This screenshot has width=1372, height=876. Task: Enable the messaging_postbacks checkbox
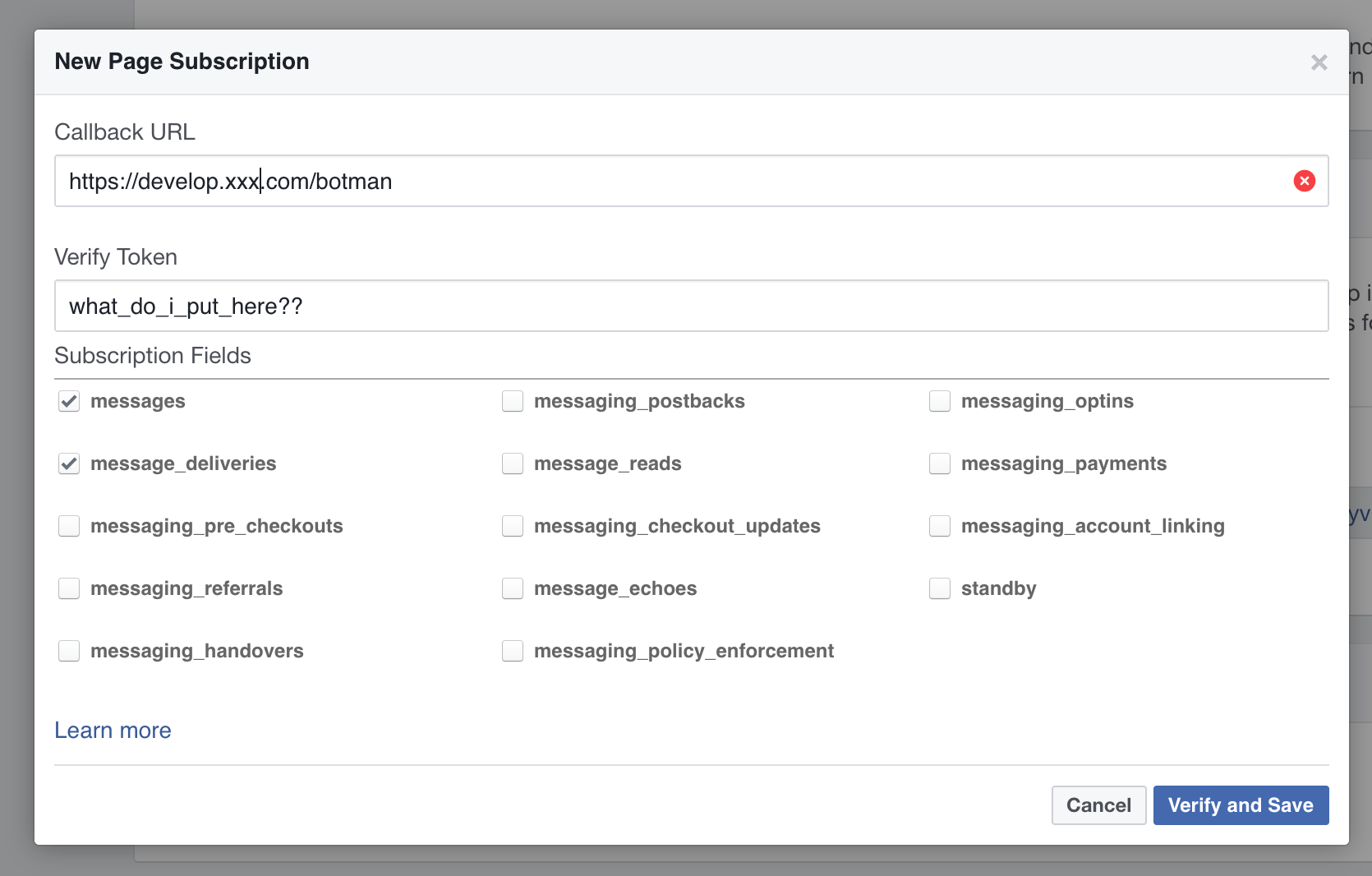[513, 401]
